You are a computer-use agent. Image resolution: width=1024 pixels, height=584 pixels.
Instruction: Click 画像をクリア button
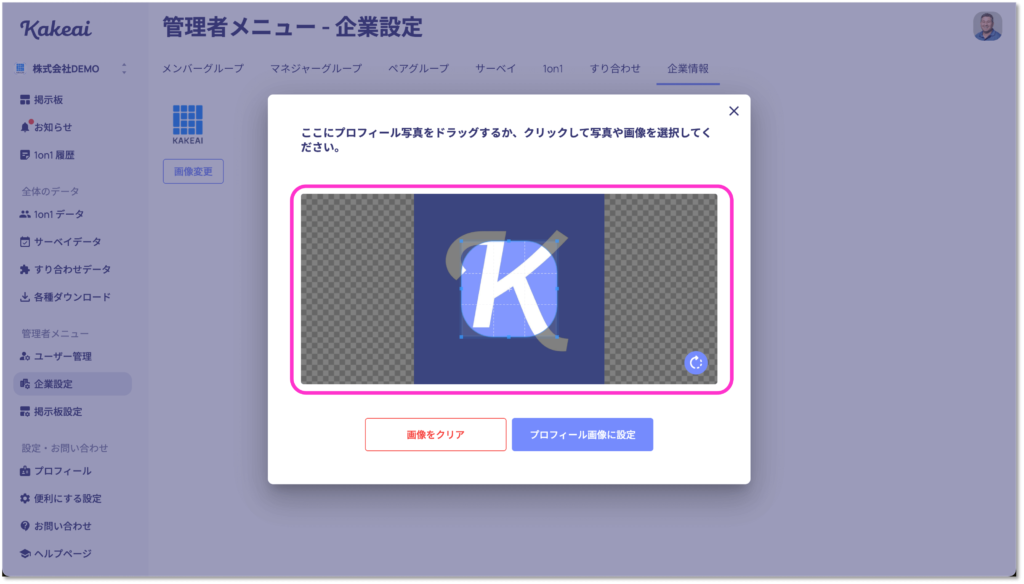tap(436, 434)
